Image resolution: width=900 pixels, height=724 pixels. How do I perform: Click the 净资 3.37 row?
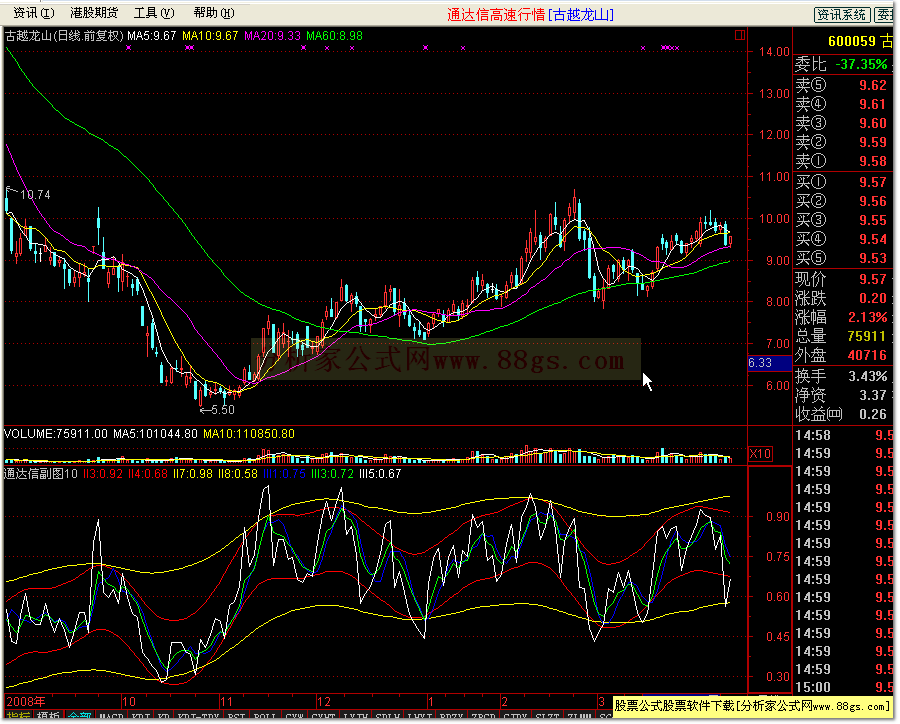841,395
